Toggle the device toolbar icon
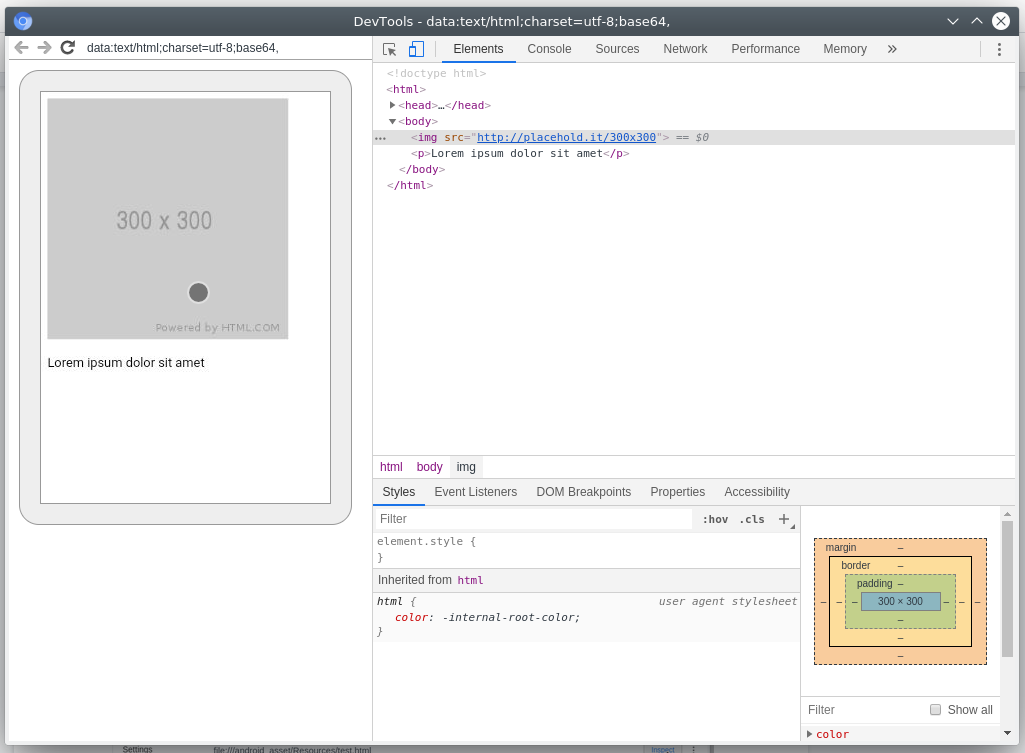The height and width of the screenshot is (753, 1025). click(416, 49)
